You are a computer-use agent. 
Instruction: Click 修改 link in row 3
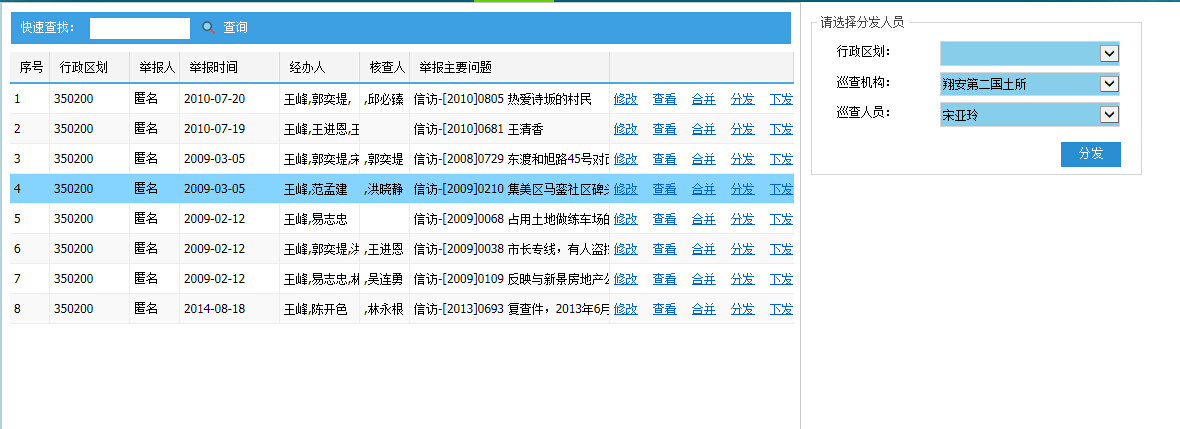pyautogui.click(x=625, y=159)
